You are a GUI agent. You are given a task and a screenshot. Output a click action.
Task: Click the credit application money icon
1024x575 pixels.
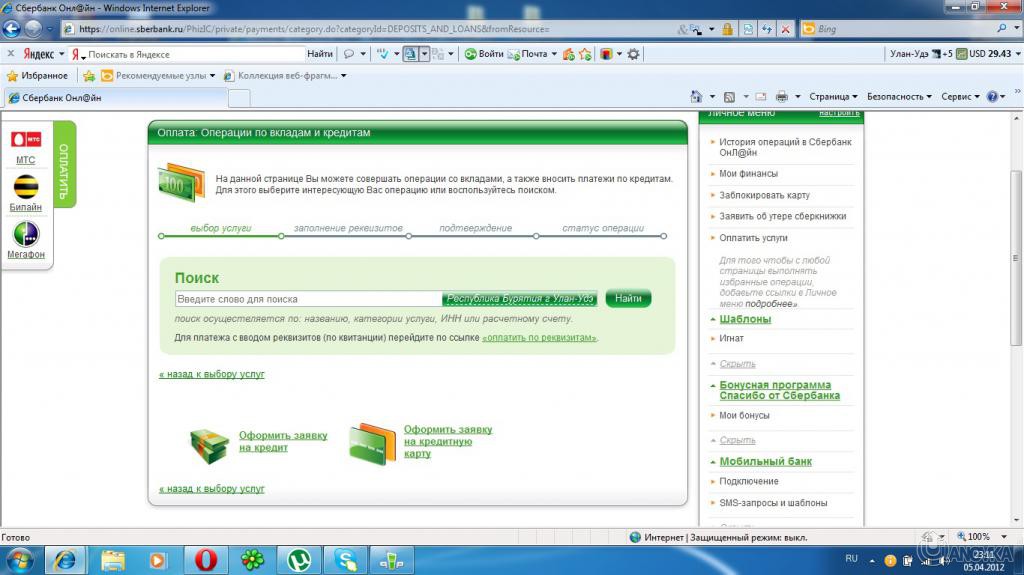(210, 443)
